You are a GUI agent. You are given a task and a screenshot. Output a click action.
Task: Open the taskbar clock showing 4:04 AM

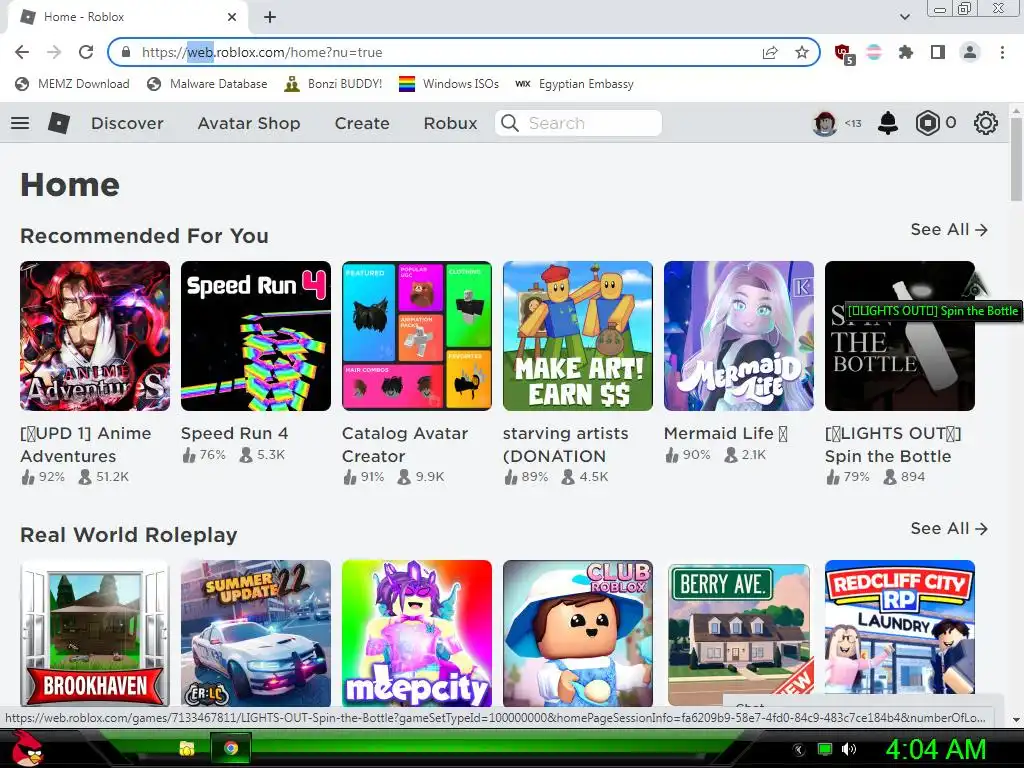pyautogui.click(x=935, y=749)
